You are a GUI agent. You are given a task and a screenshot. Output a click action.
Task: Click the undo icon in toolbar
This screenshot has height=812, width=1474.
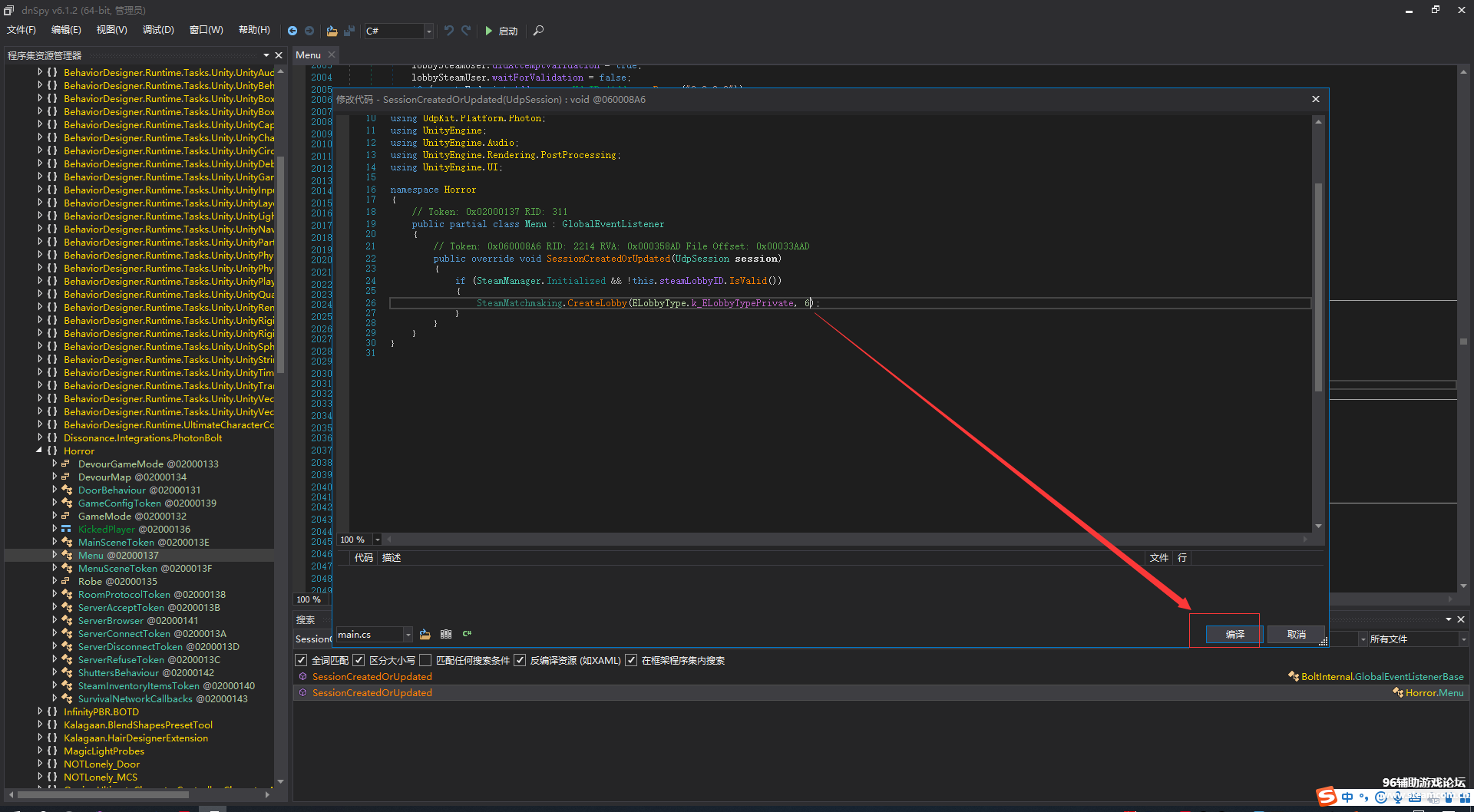449,31
